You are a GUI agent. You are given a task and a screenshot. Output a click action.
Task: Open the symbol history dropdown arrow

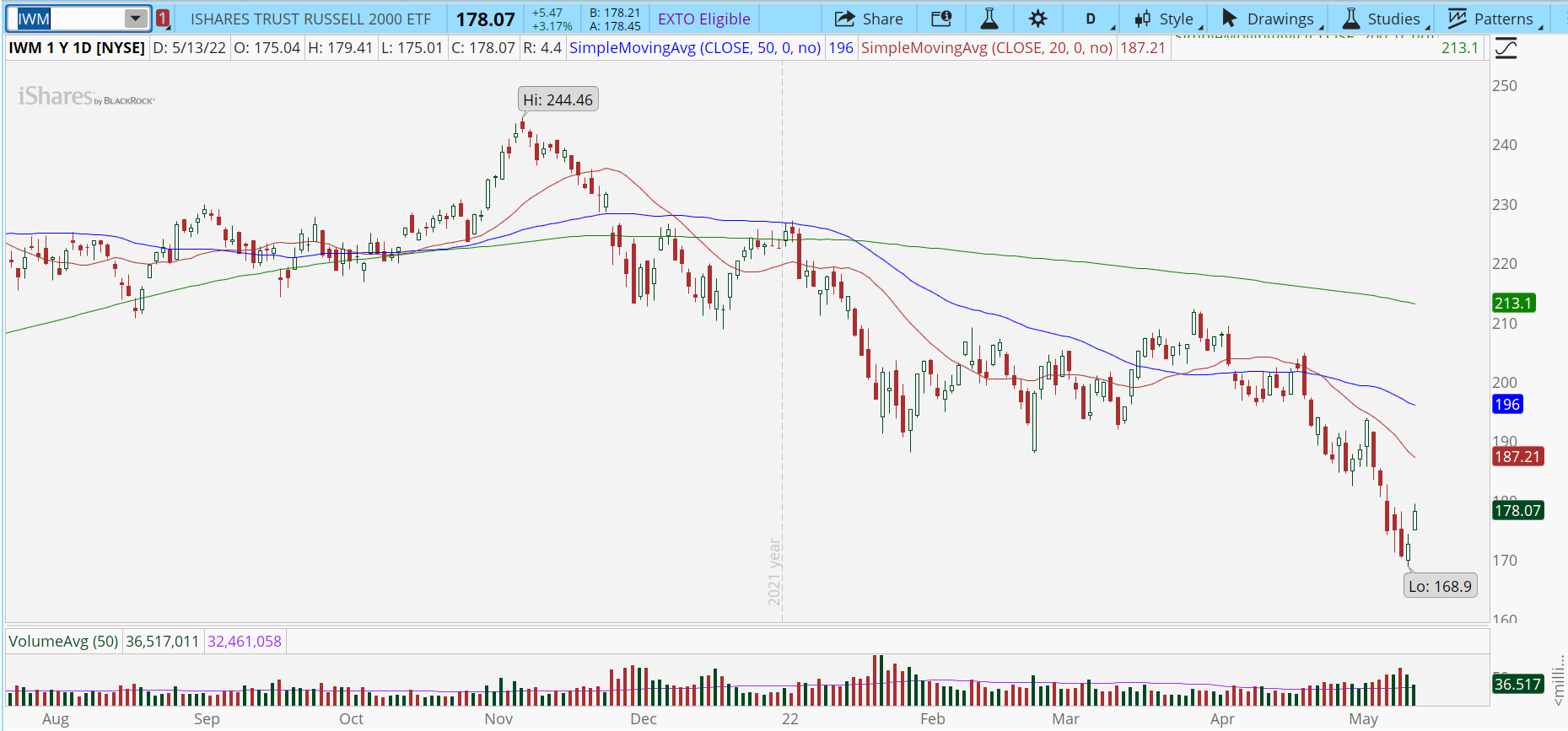click(136, 19)
